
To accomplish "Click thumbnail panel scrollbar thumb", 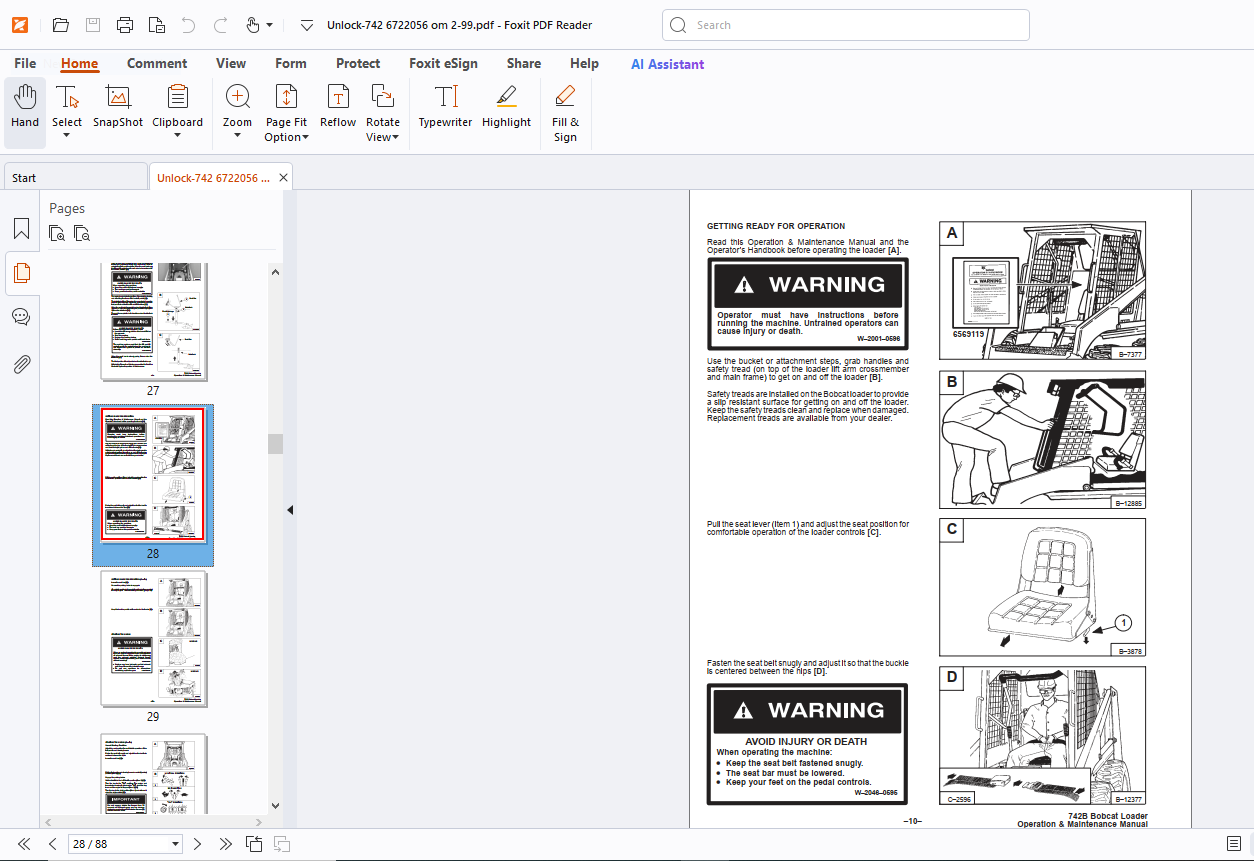I will pyautogui.click(x=275, y=444).
